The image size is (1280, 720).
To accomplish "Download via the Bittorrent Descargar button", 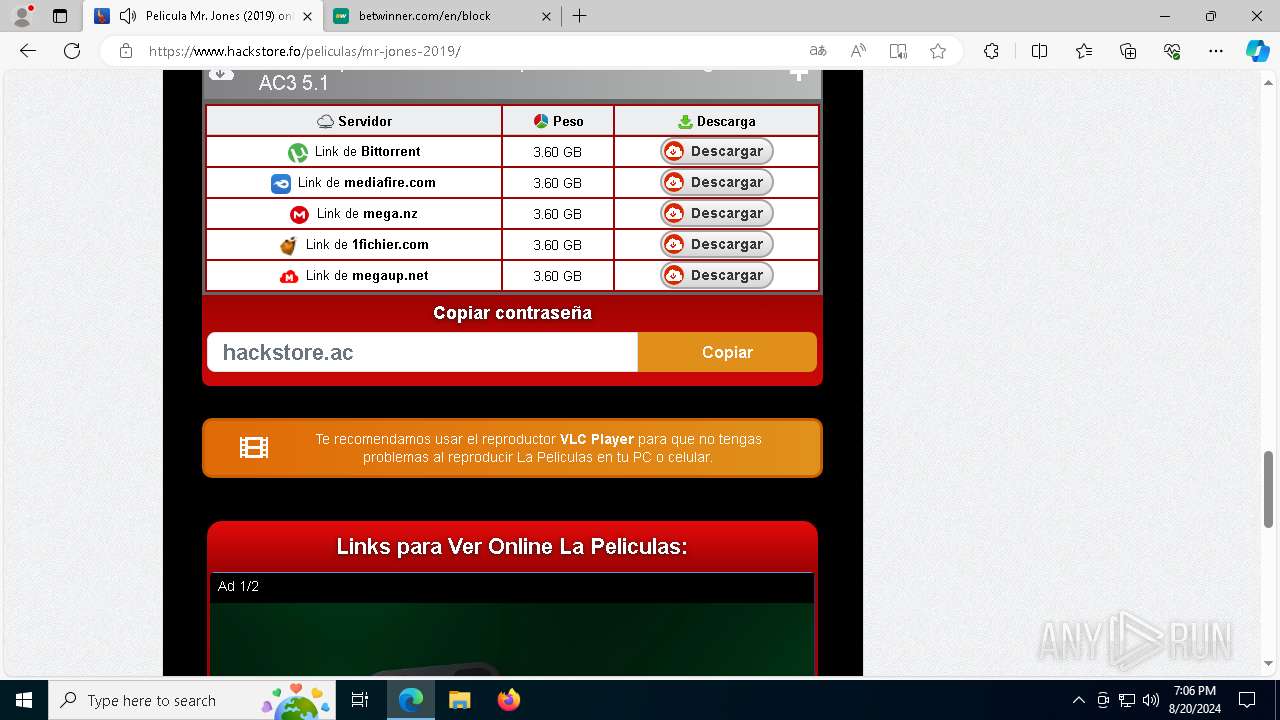I will [x=717, y=151].
